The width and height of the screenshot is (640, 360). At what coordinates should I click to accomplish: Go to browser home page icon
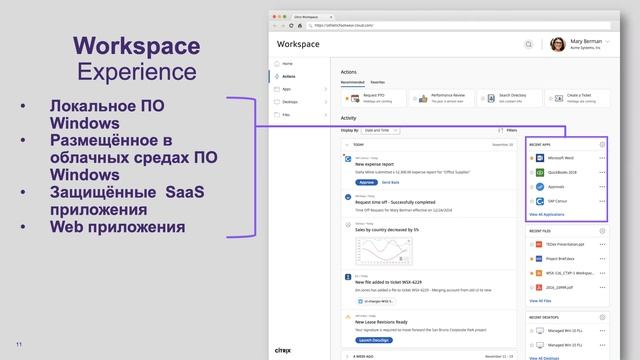pyautogui.click(x=300, y=25)
